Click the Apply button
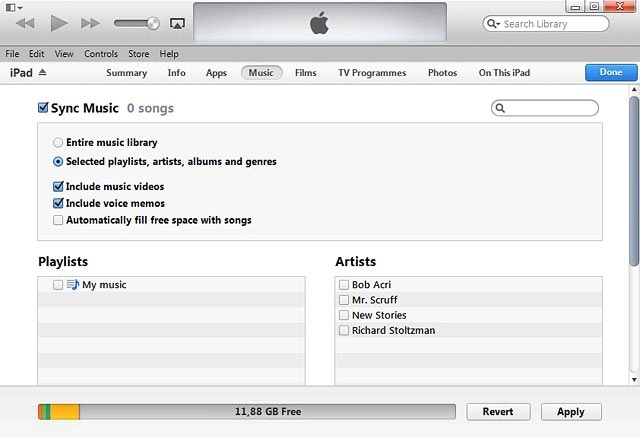This screenshot has height=438, width=640. 570,412
